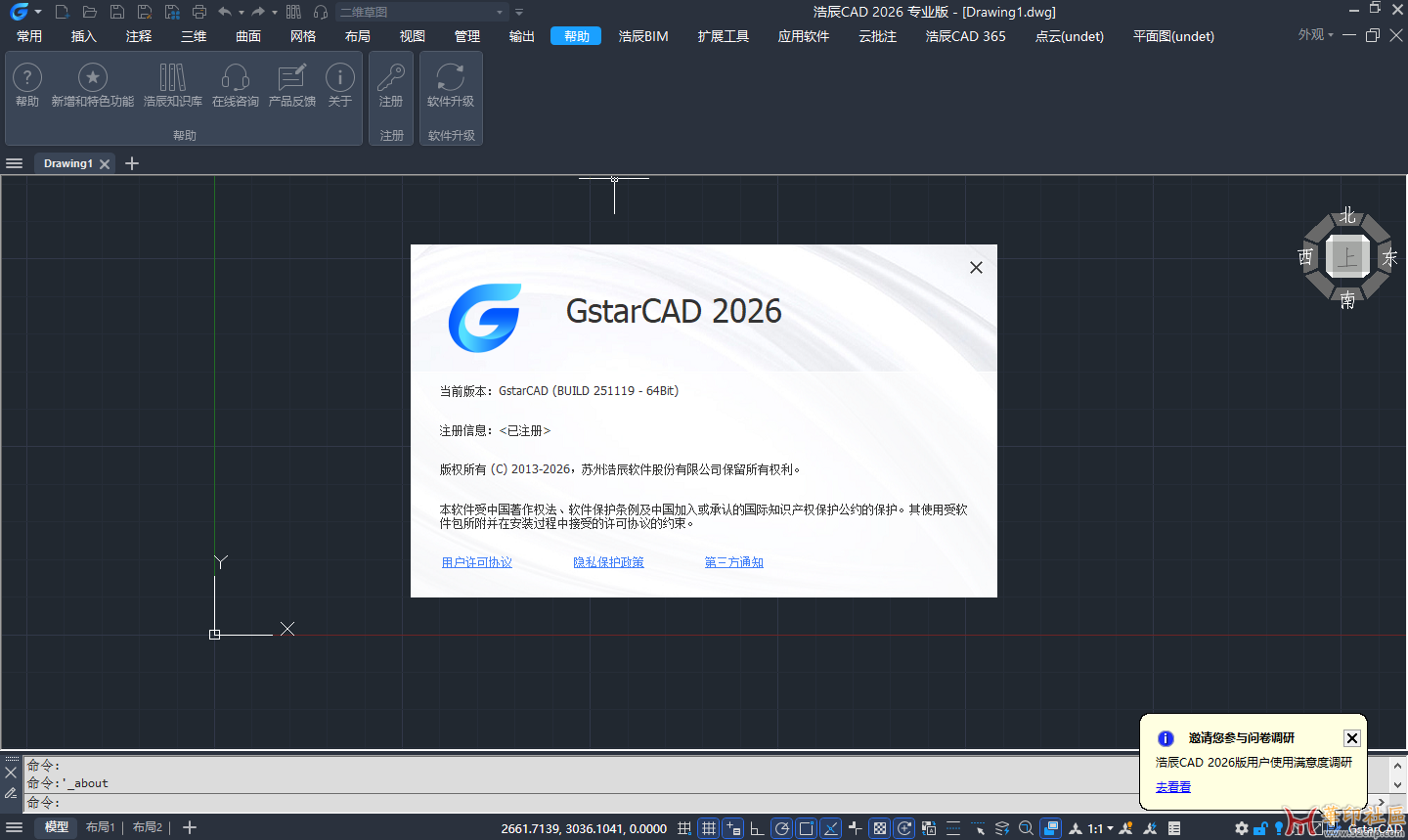Open the 帮助 (Help) ribbon button
1408x840 pixels.
click(x=27, y=85)
